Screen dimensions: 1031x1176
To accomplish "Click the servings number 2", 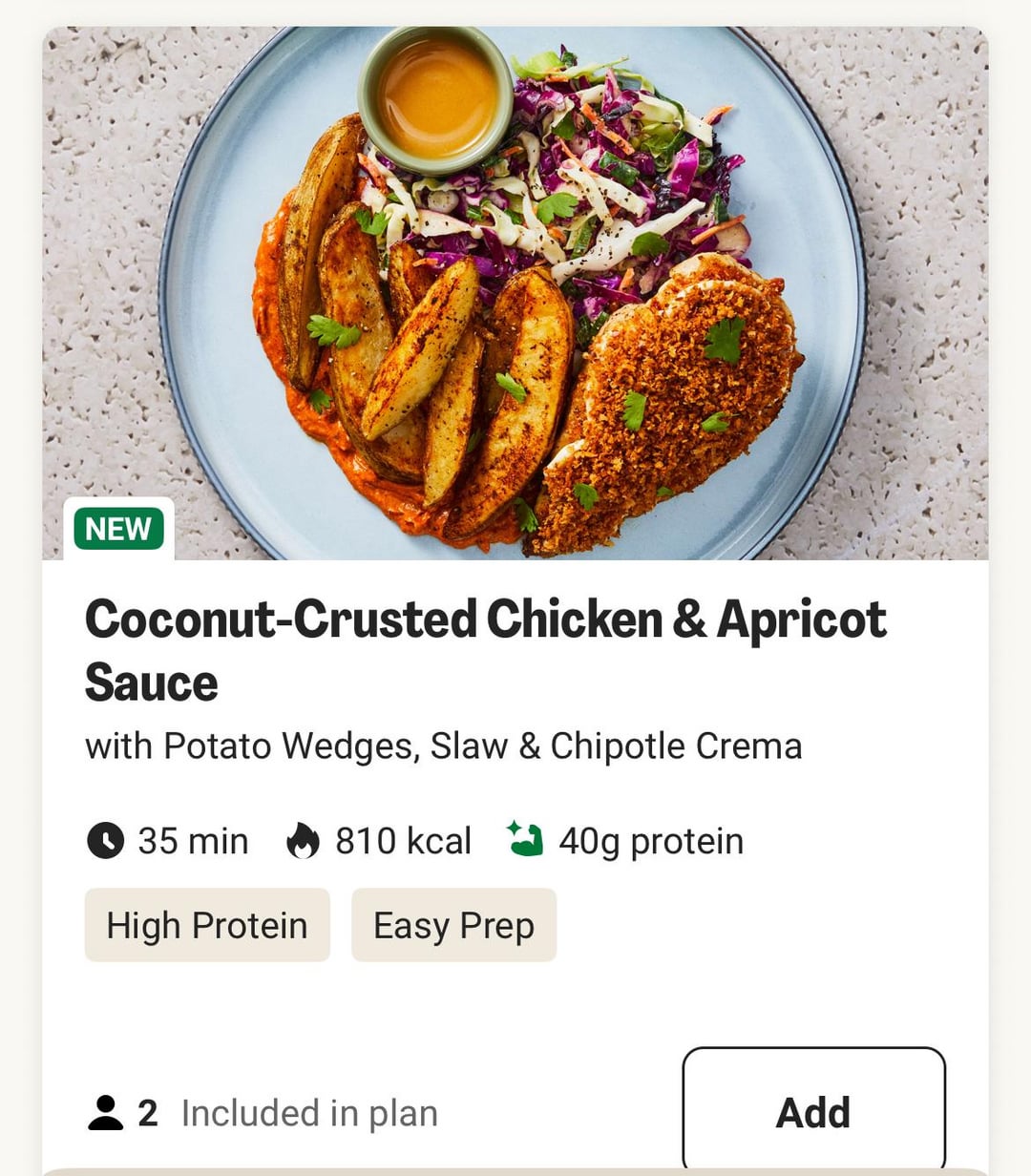I will click(x=148, y=1113).
